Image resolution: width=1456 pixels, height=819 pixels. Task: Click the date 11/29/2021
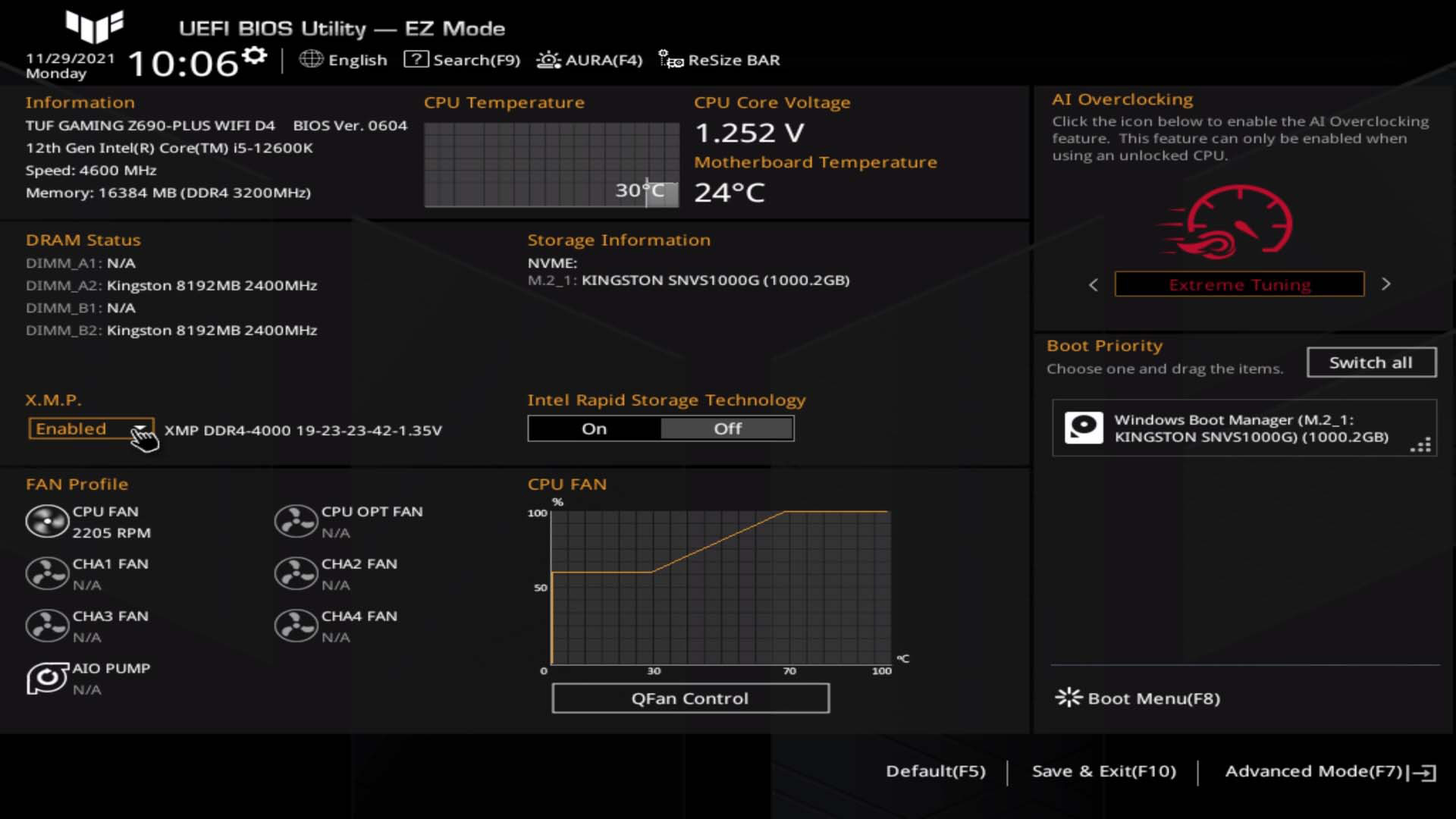(x=70, y=58)
